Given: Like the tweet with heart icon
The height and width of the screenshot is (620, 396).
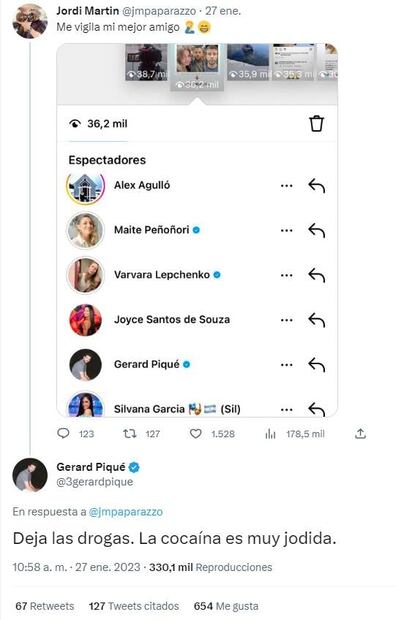Looking at the screenshot, I should tap(195, 434).
